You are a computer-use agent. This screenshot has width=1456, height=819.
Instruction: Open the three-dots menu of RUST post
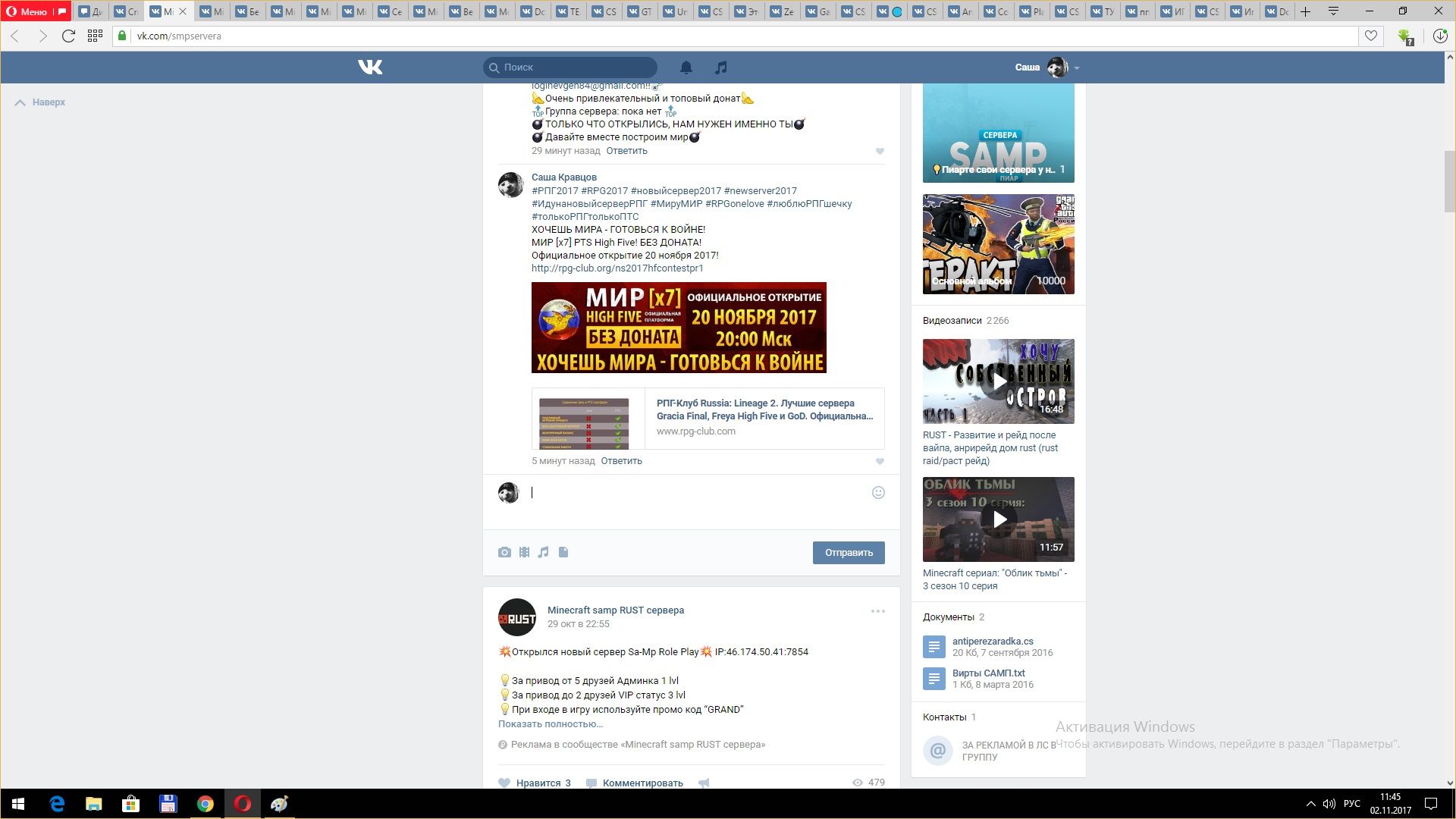[x=877, y=611]
